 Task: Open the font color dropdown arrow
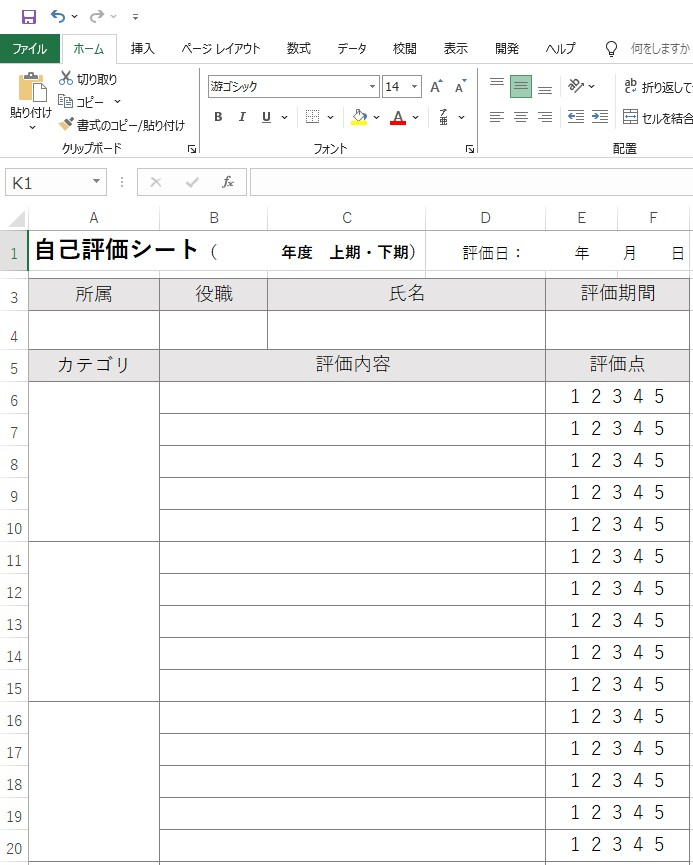click(x=415, y=118)
